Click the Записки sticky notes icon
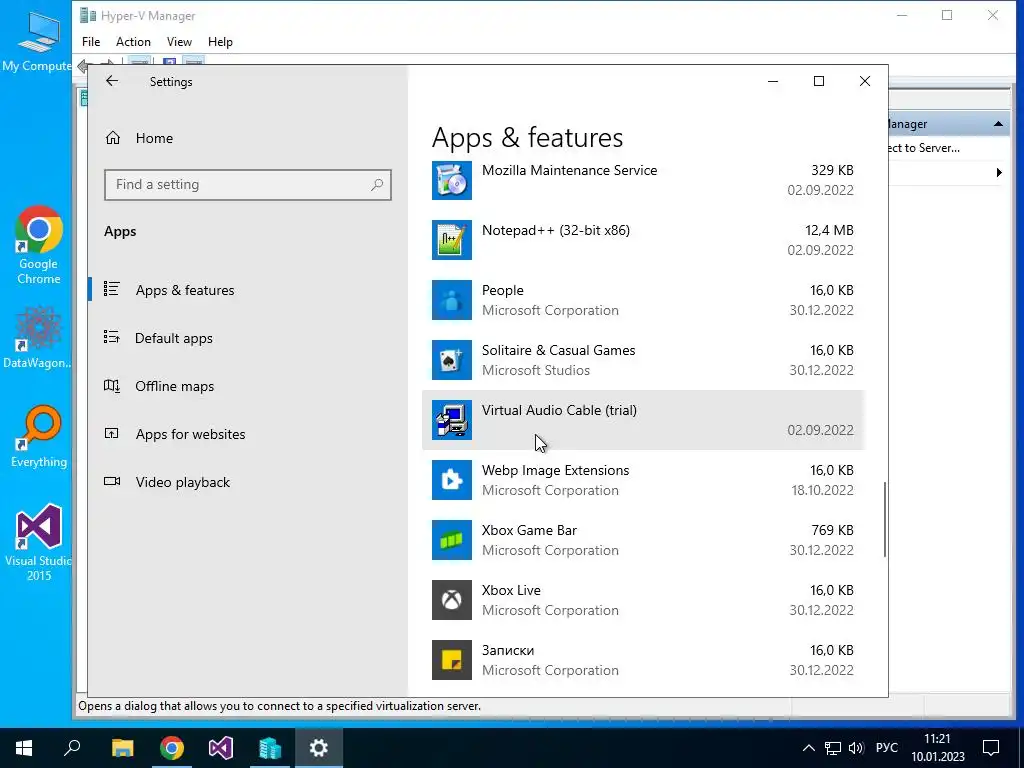Viewport: 1024px width, 768px height. (451, 660)
